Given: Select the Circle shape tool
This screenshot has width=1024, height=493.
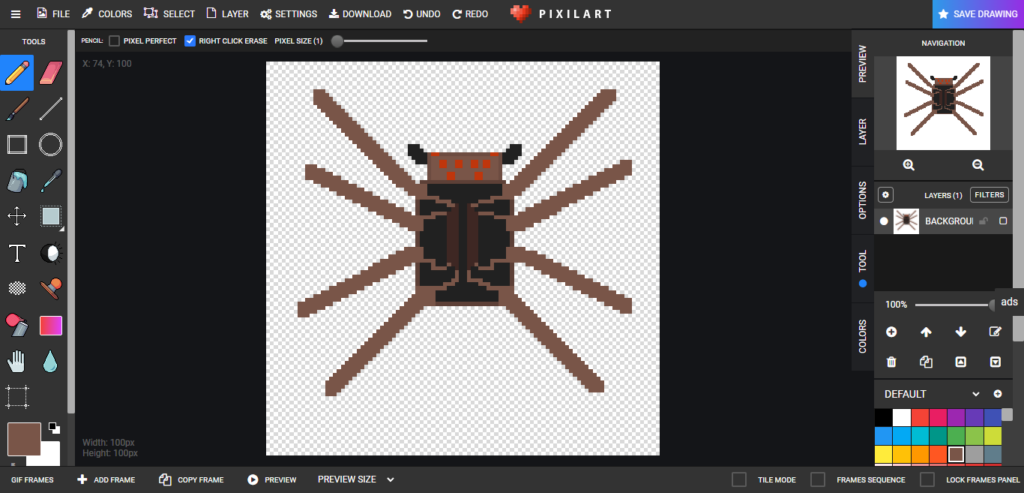Looking at the screenshot, I should point(50,144).
